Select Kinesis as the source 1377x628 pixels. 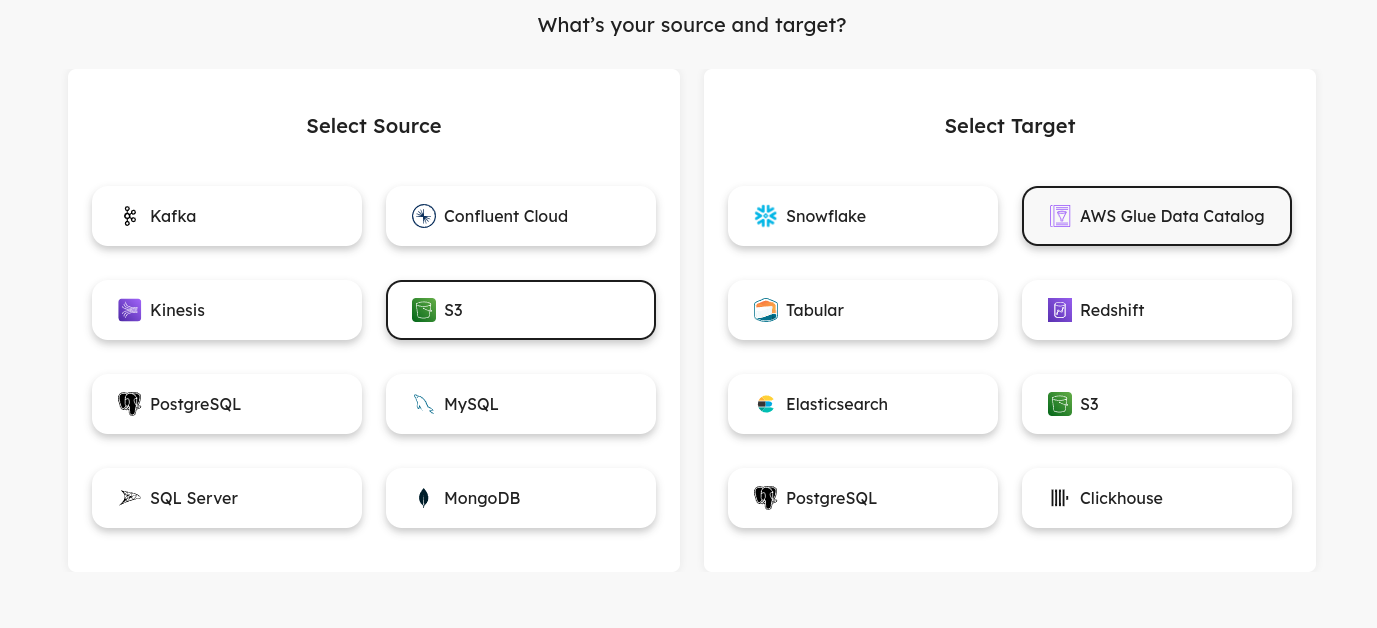[227, 310]
